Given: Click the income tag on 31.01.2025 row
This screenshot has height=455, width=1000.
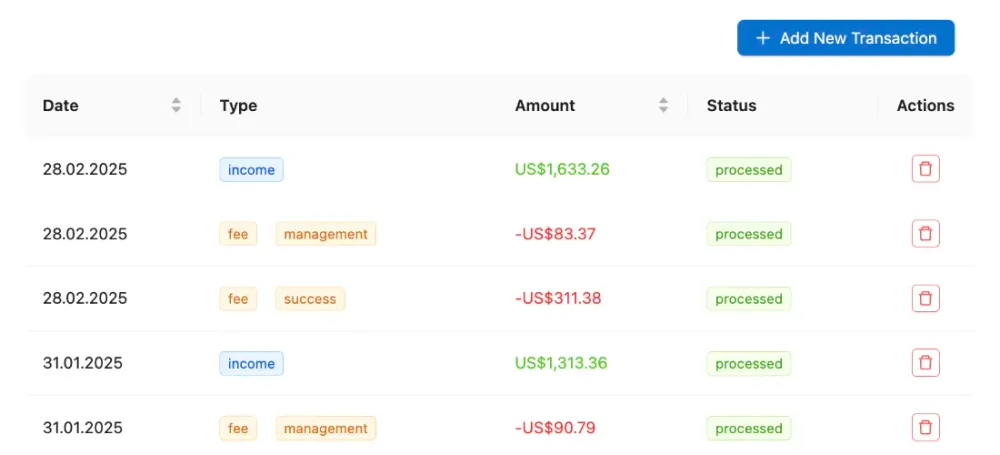Looking at the screenshot, I should pos(251,364).
